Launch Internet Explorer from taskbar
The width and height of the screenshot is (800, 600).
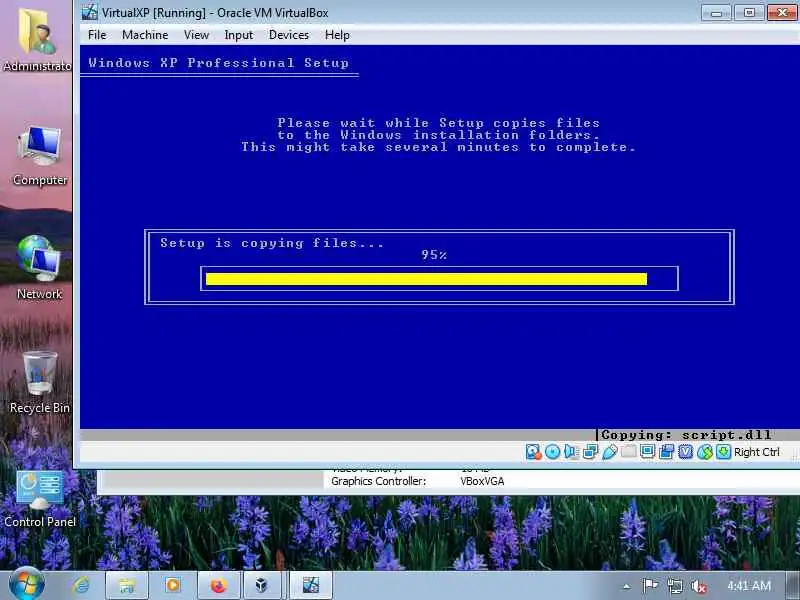[81, 585]
